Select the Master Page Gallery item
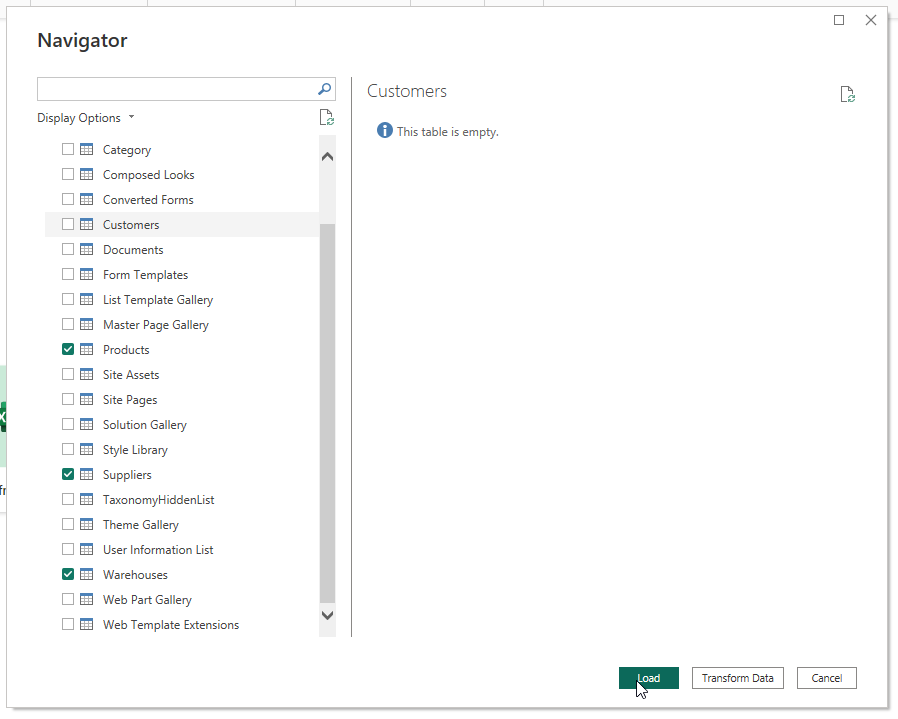The height and width of the screenshot is (719, 898). pos(156,325)
